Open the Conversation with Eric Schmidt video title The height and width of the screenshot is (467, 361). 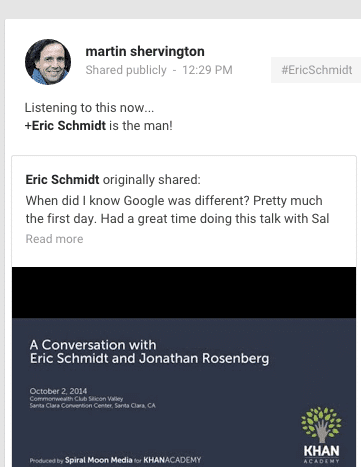(149, 352)
